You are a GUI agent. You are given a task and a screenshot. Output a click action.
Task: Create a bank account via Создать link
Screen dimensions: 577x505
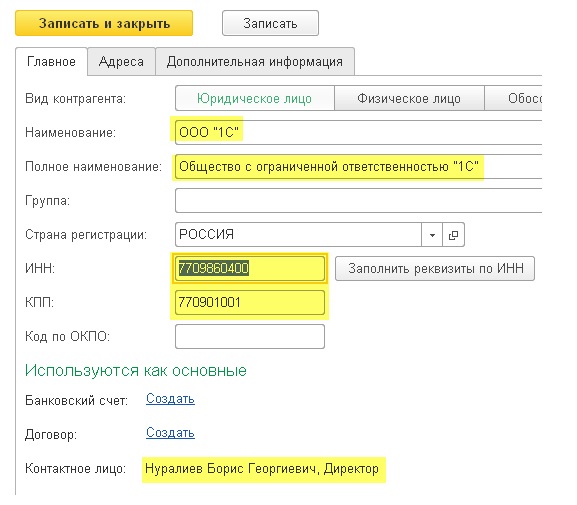coord(170,399)
